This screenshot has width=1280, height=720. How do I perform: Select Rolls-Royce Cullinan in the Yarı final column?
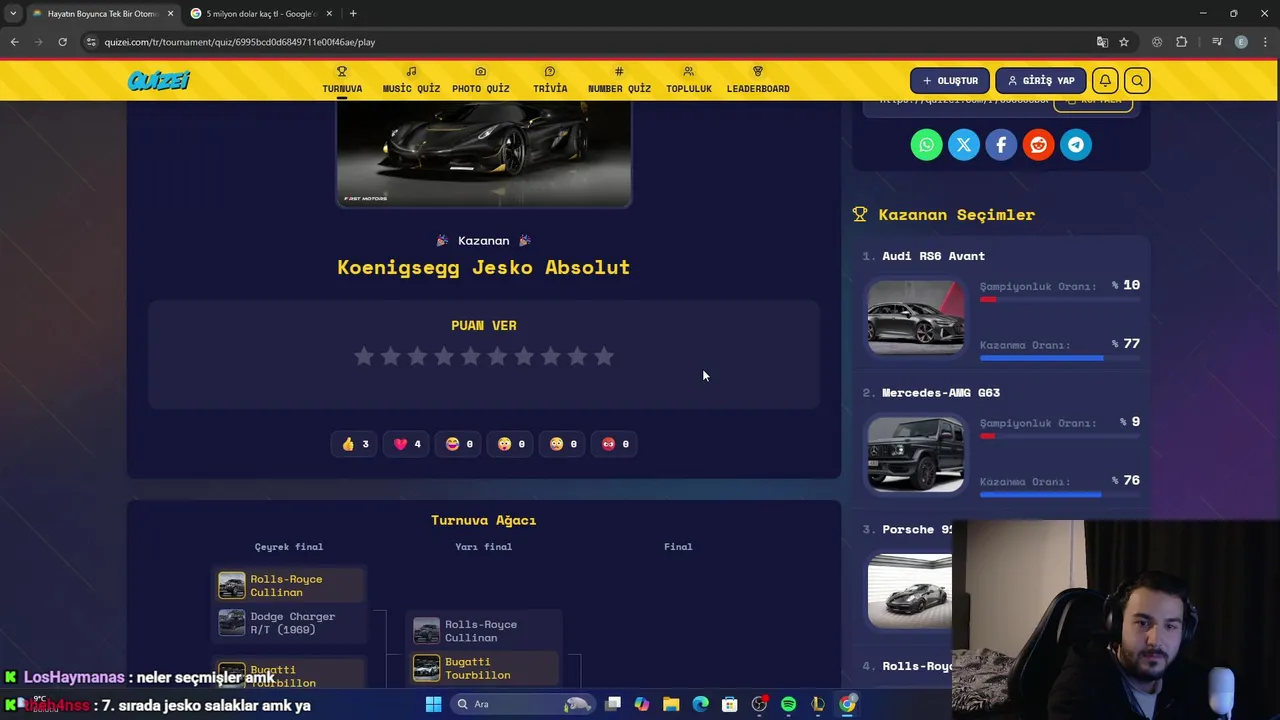484,631
